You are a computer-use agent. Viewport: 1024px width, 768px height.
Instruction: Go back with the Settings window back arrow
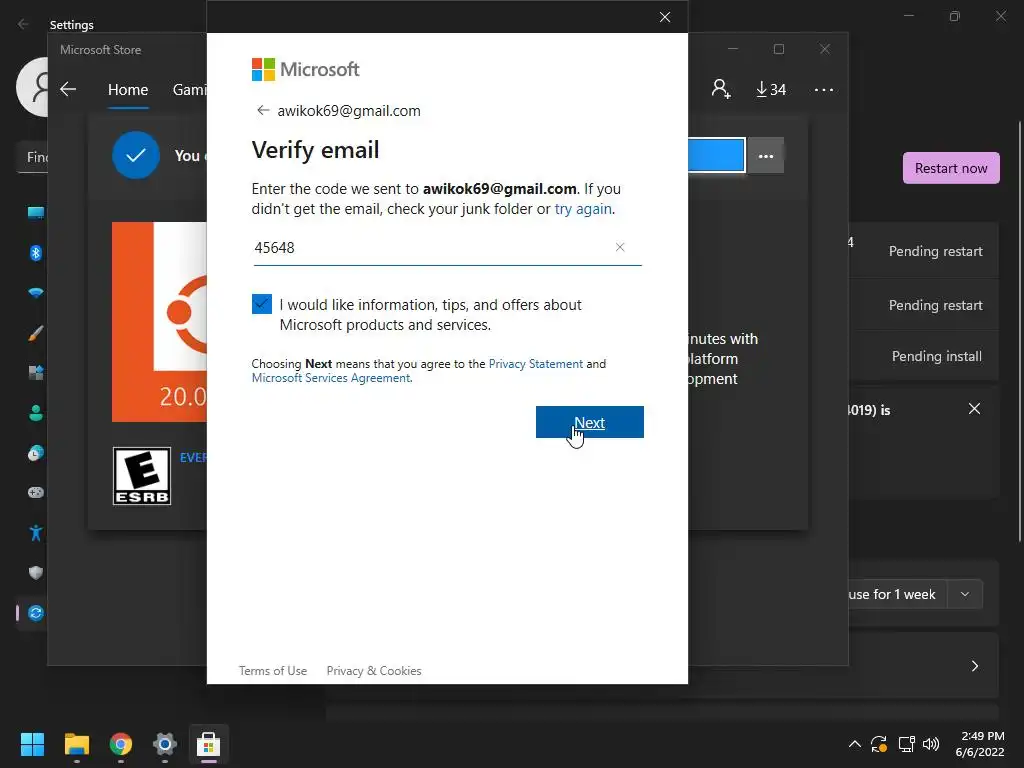tap(23, 24)
